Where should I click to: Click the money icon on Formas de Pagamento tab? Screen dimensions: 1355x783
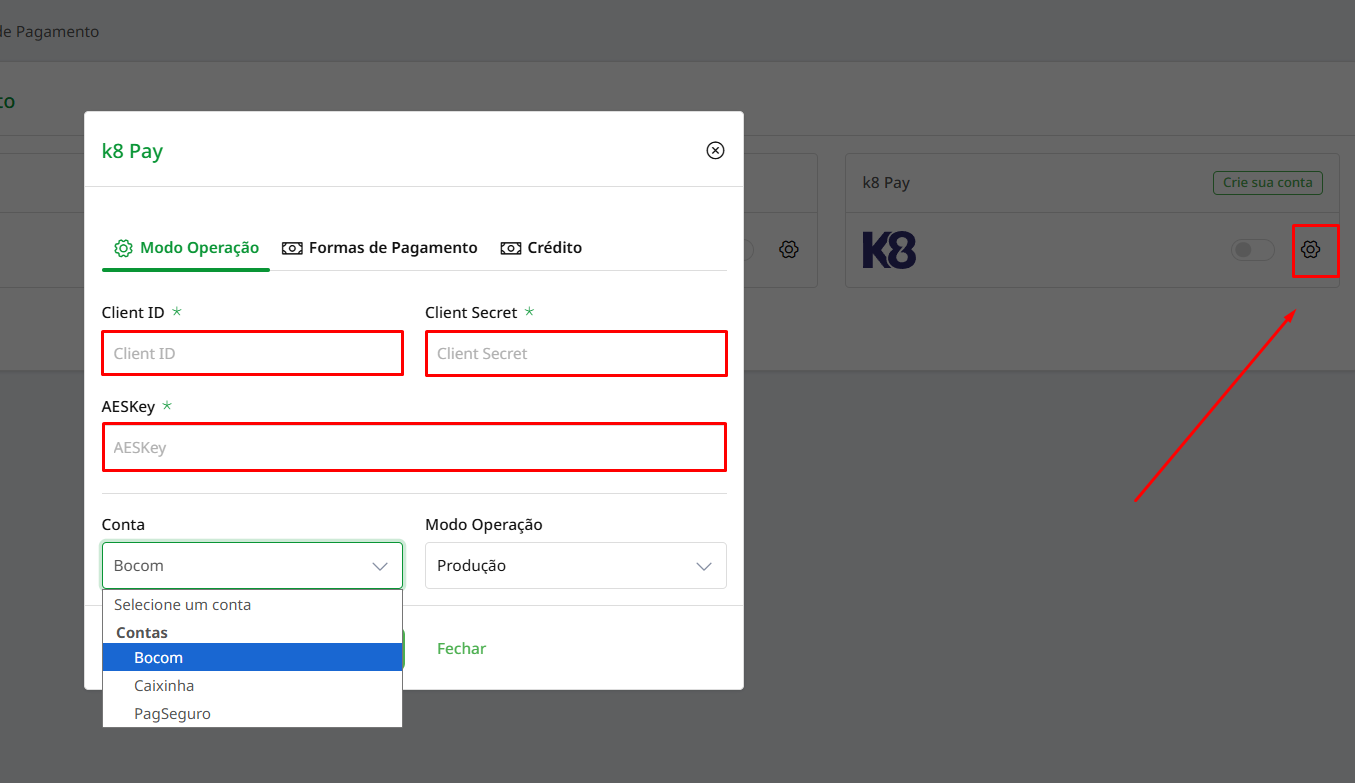coord(292,248)
